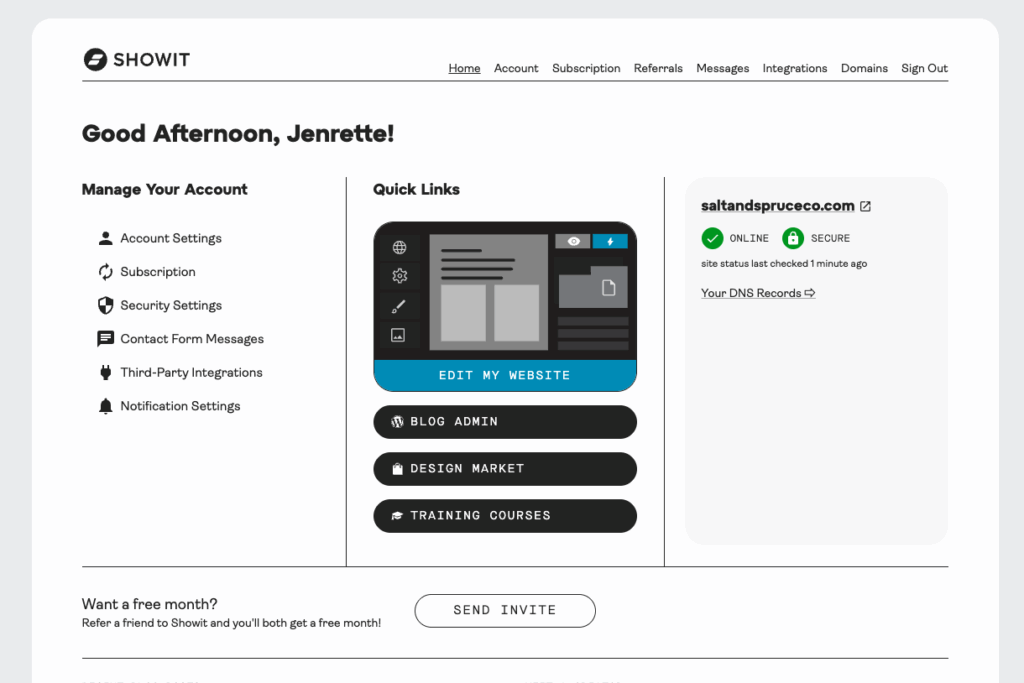This screenshot has height=683, width=1024.
Task: Click the green Secure padlock icon
Action: [793, 238]
